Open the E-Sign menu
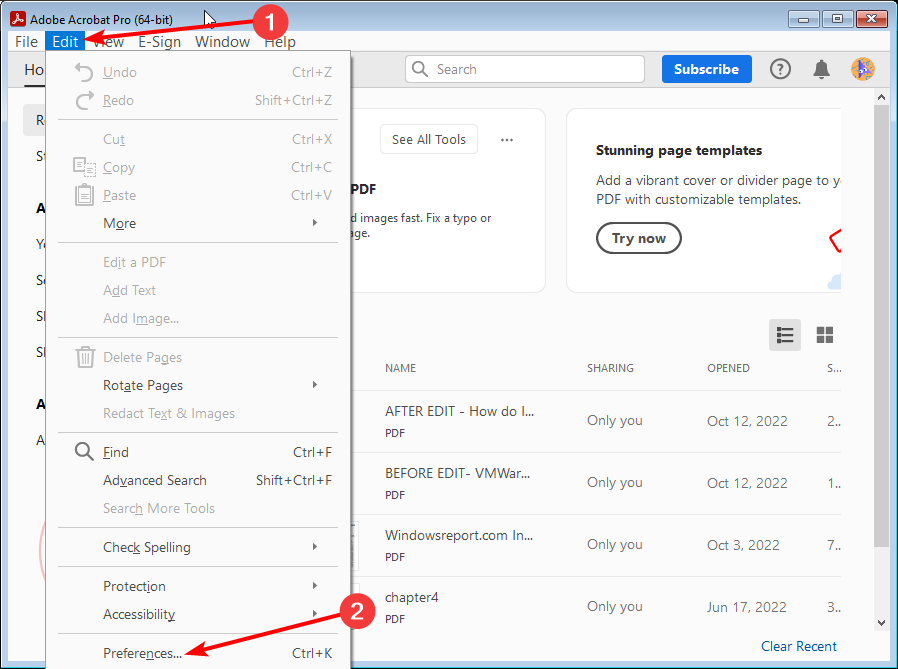The image size is (898, 669). tap(160, 42)
